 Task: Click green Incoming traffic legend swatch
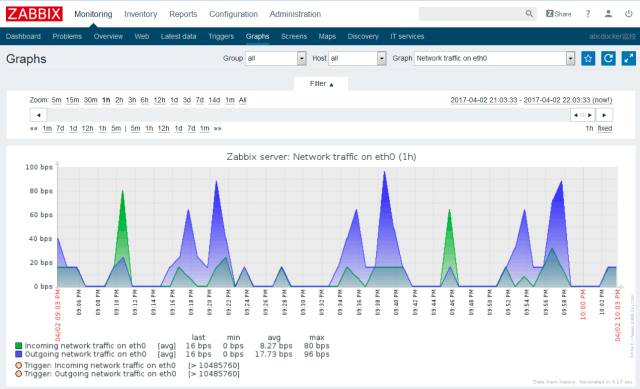(x=18, y=346)
